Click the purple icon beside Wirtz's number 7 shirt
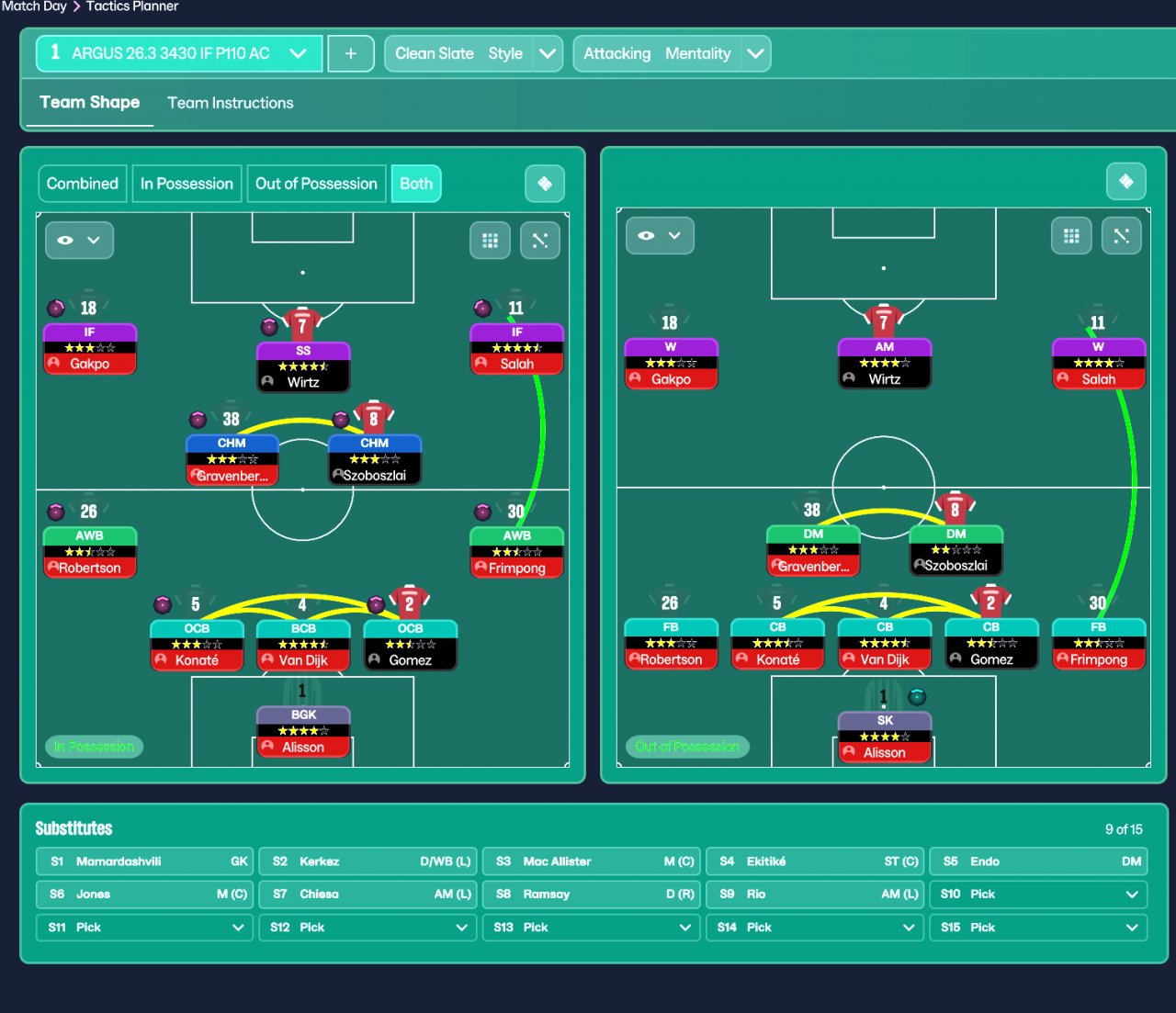Image resolution: width=1176 pixels, height=1013 pixels. (x=269, y=326)
